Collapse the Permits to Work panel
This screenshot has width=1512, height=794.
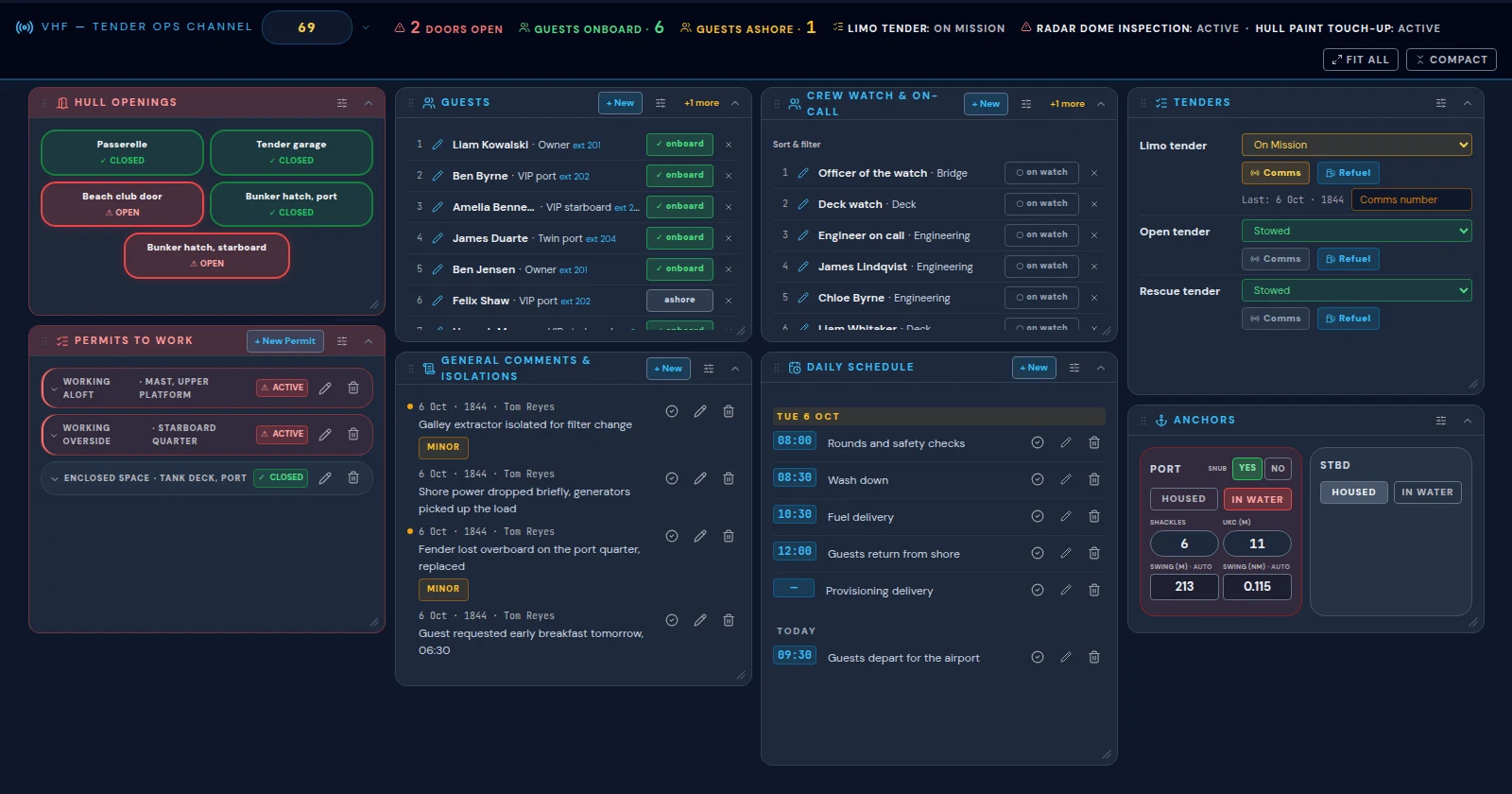click(x=369, y=341)
